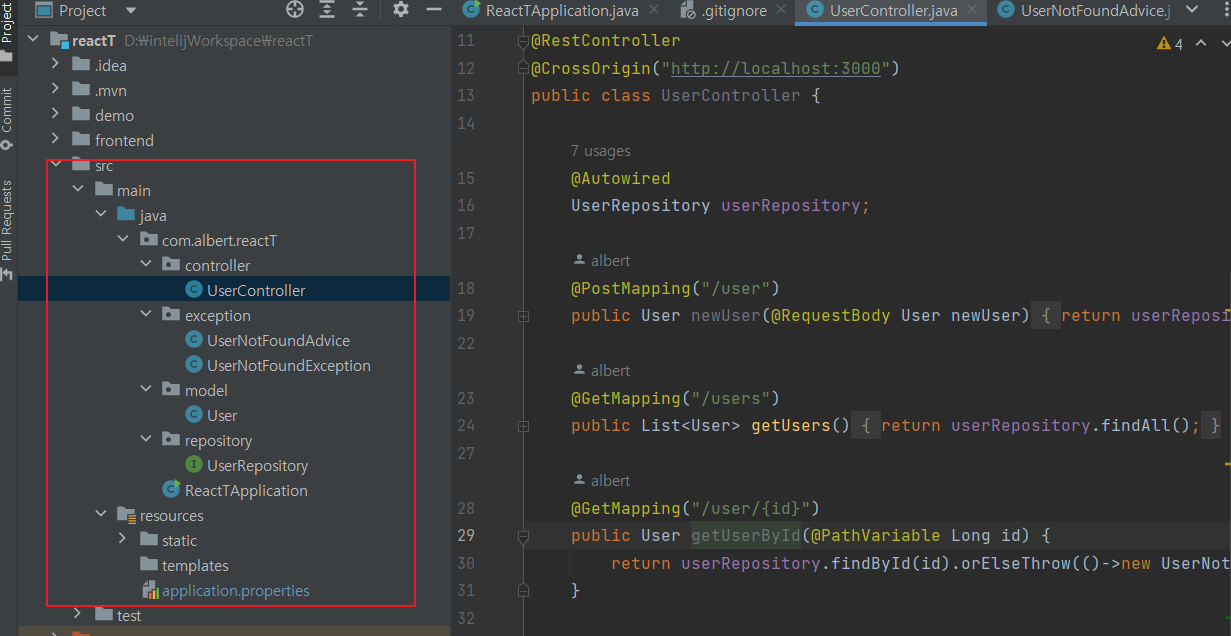The width and height of the screenshot is (1231, 636).
Task: Expand the .idea folder
Action: pos(56,66)
